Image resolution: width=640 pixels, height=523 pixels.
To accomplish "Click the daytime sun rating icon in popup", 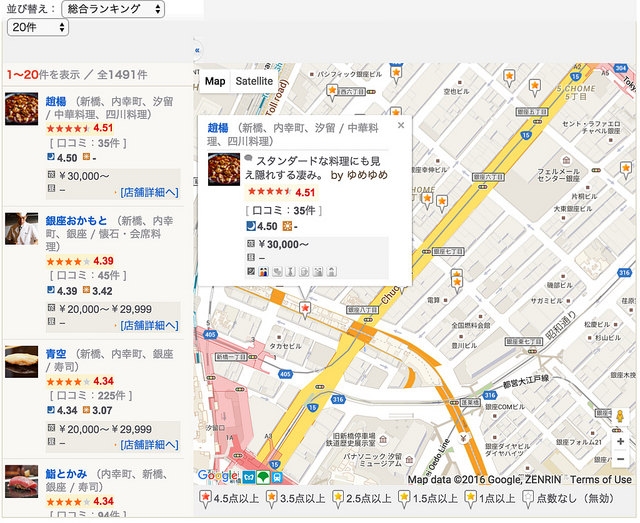I will (x=287, y=226).
